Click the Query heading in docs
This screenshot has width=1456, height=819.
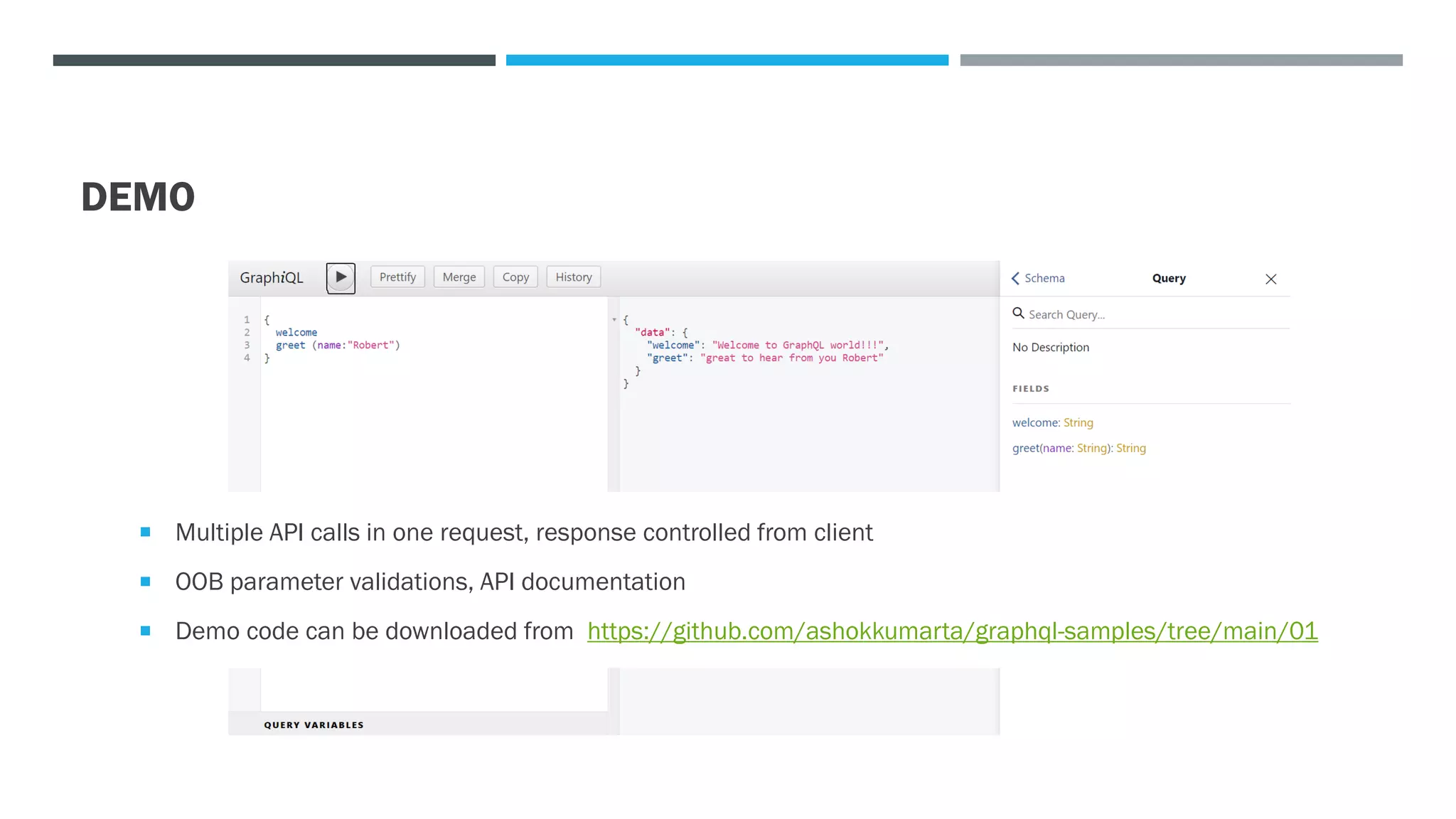1168,279
